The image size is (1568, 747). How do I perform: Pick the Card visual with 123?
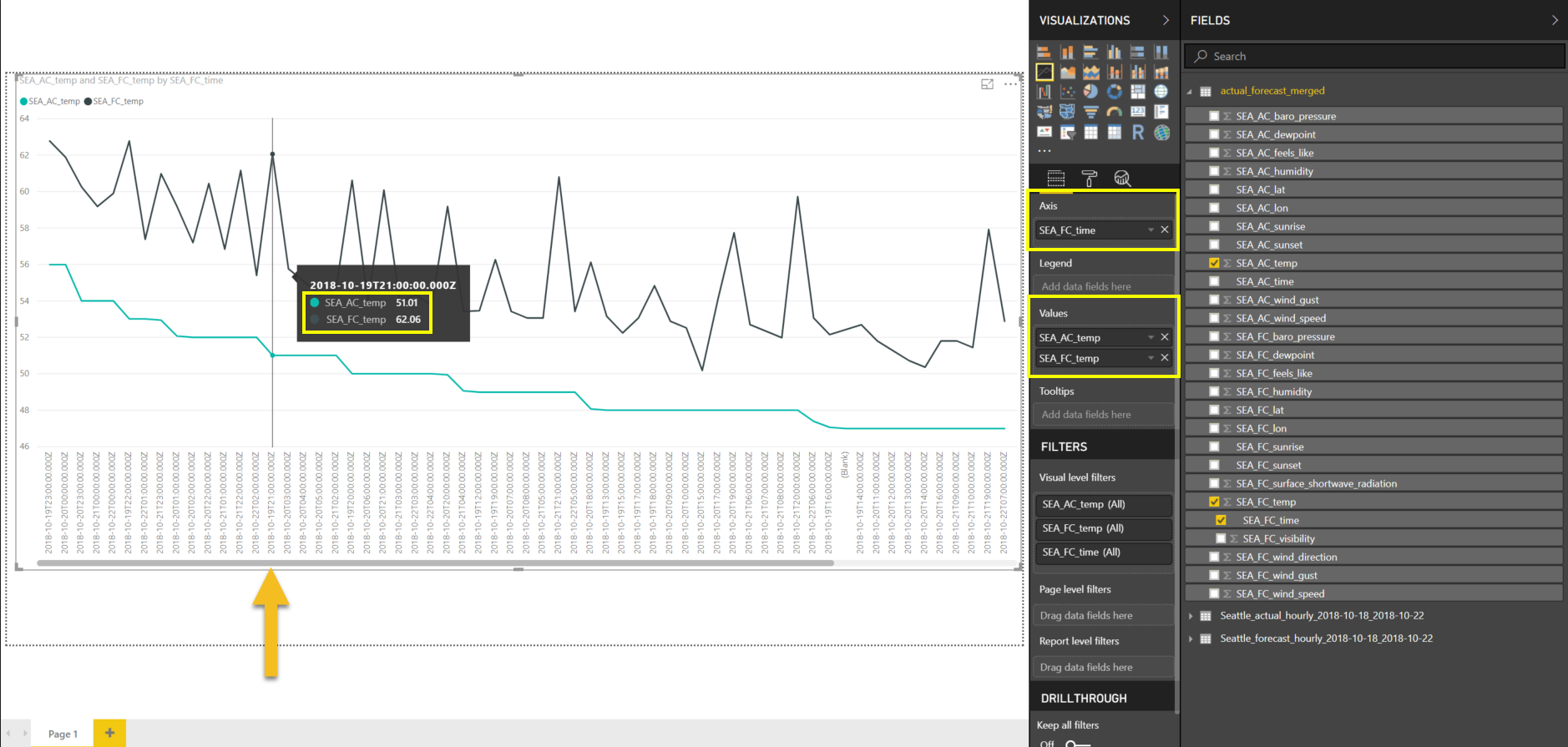pyautogui.click(x=1137, y=112)
